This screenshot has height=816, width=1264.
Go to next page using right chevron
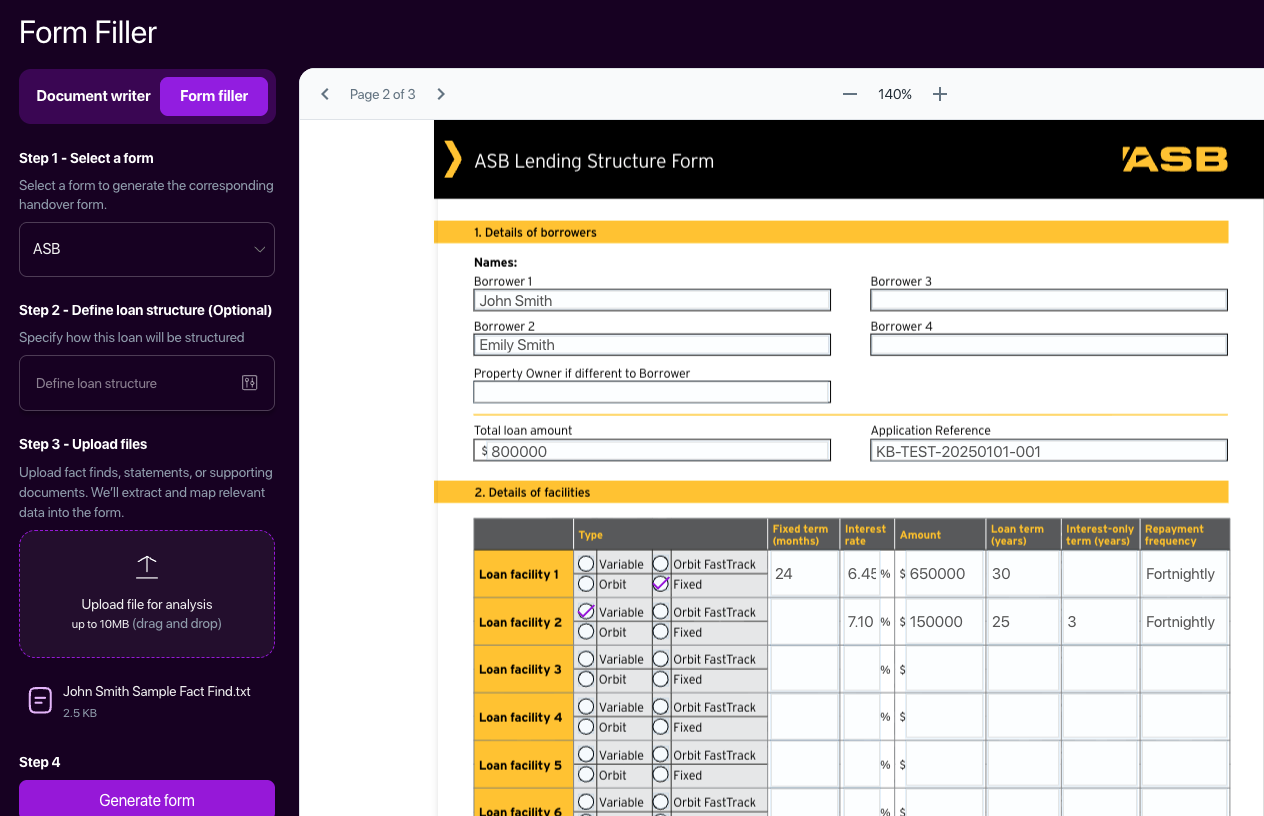pos(441,94)
